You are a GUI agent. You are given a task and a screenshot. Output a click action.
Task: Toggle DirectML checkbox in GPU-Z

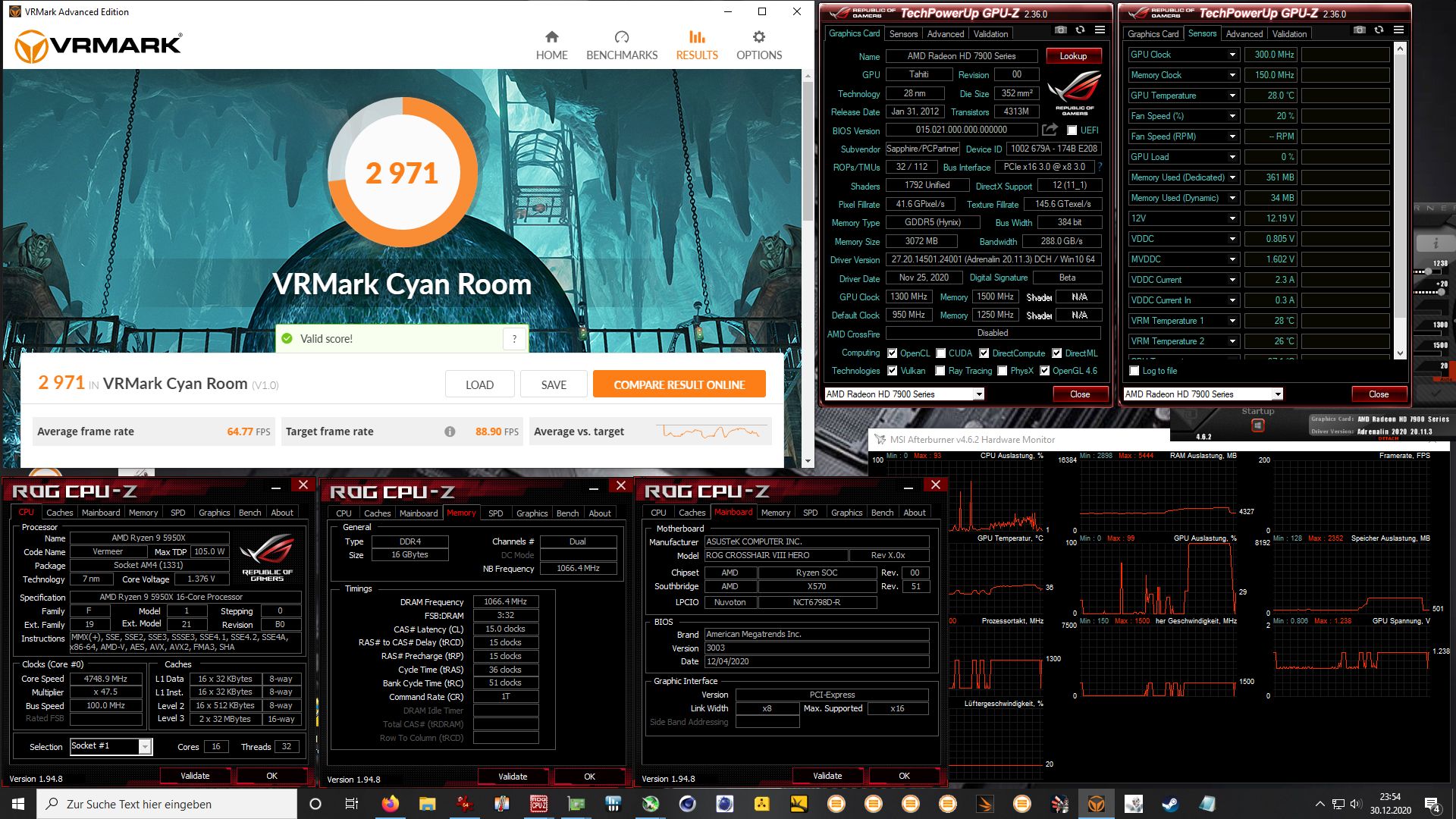coord(1056,353)
